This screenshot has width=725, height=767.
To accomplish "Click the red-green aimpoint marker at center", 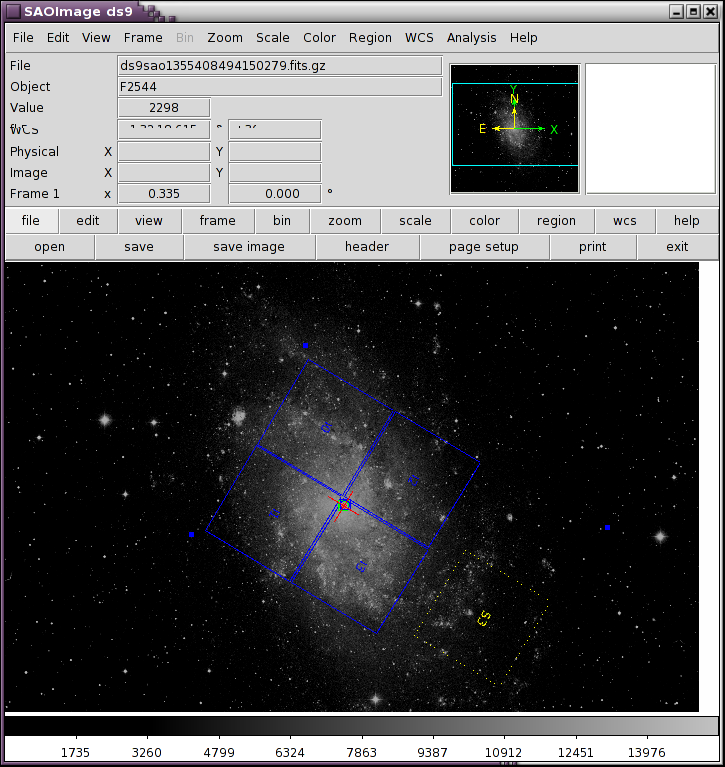I will point(344,505).
